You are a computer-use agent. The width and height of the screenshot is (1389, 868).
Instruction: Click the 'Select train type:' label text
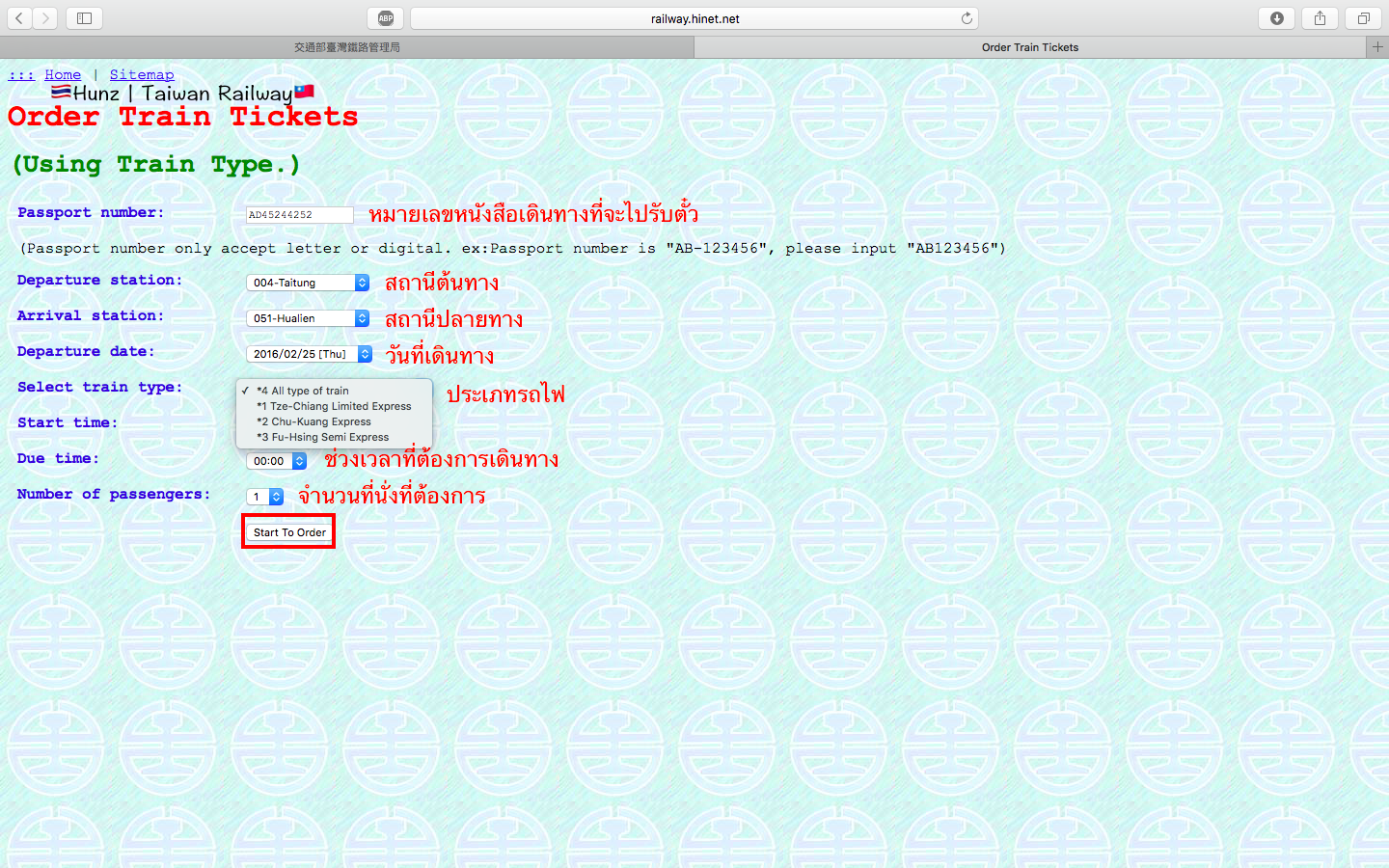pyautogui.click(x=99, y=388)
